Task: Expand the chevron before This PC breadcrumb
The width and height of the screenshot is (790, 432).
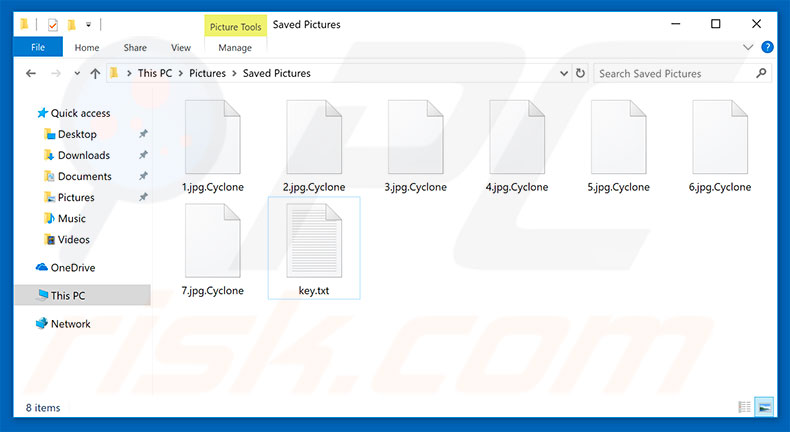Action: click(129, 74)
